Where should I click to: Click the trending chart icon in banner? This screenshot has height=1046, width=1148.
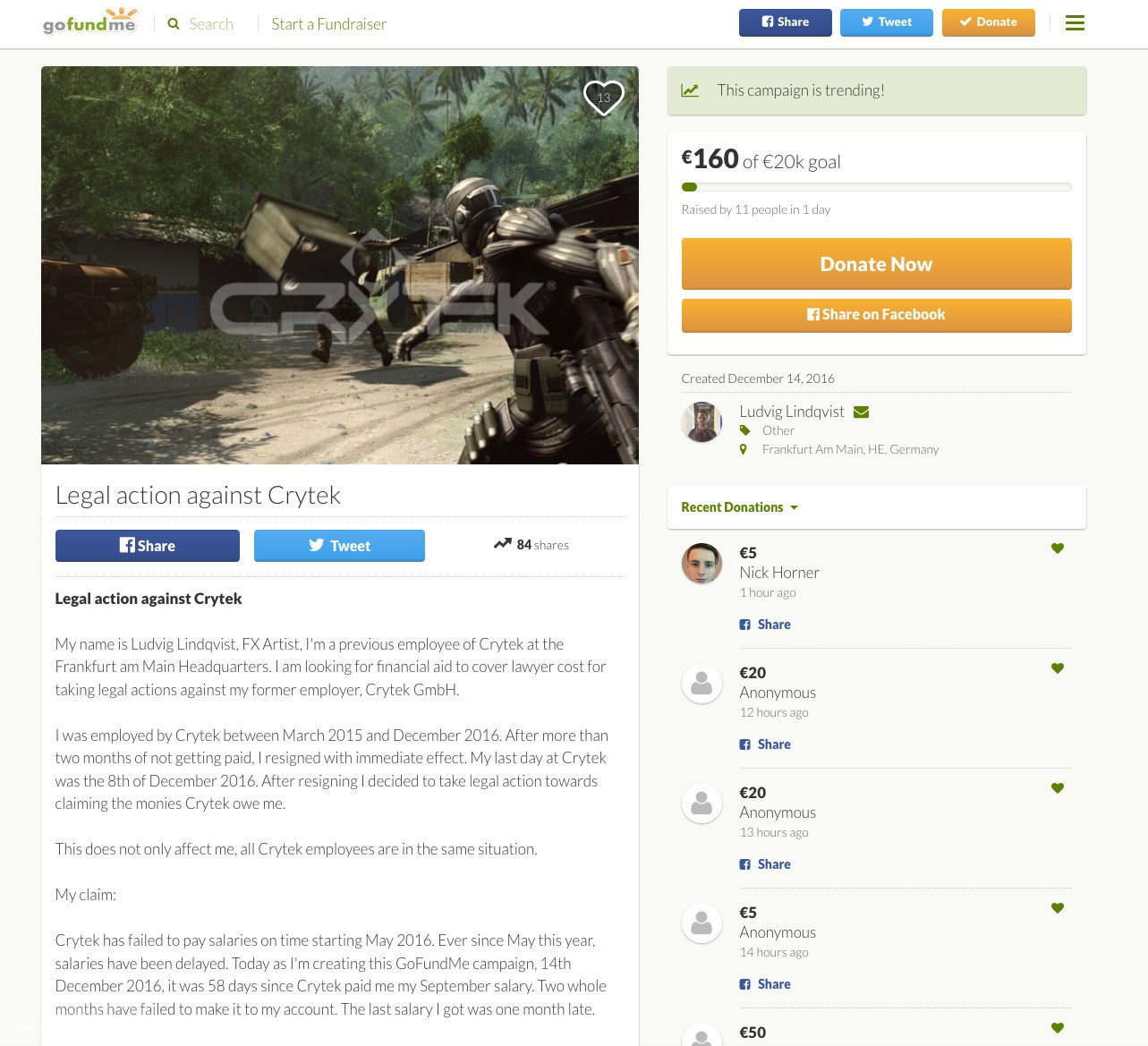coord(690,90)
